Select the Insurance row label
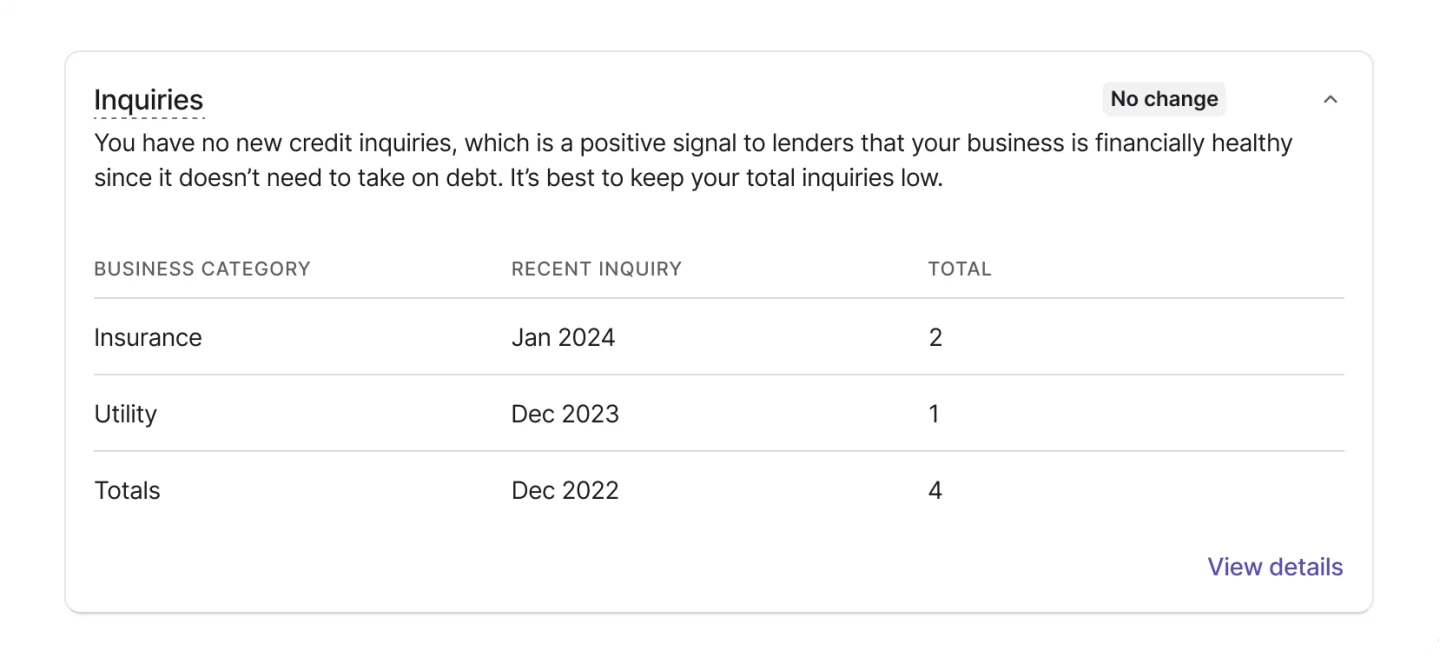Image resolution: width=1440 pixels, height=664 pixels. pyautogui.click(x=148, y=338)
